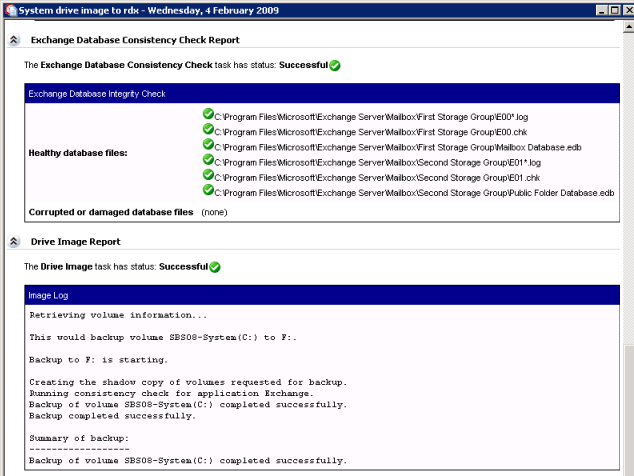The height and width of the screenshot is (476, 634).
Task: Click the Healthy database files label
Action: (78, 153)
